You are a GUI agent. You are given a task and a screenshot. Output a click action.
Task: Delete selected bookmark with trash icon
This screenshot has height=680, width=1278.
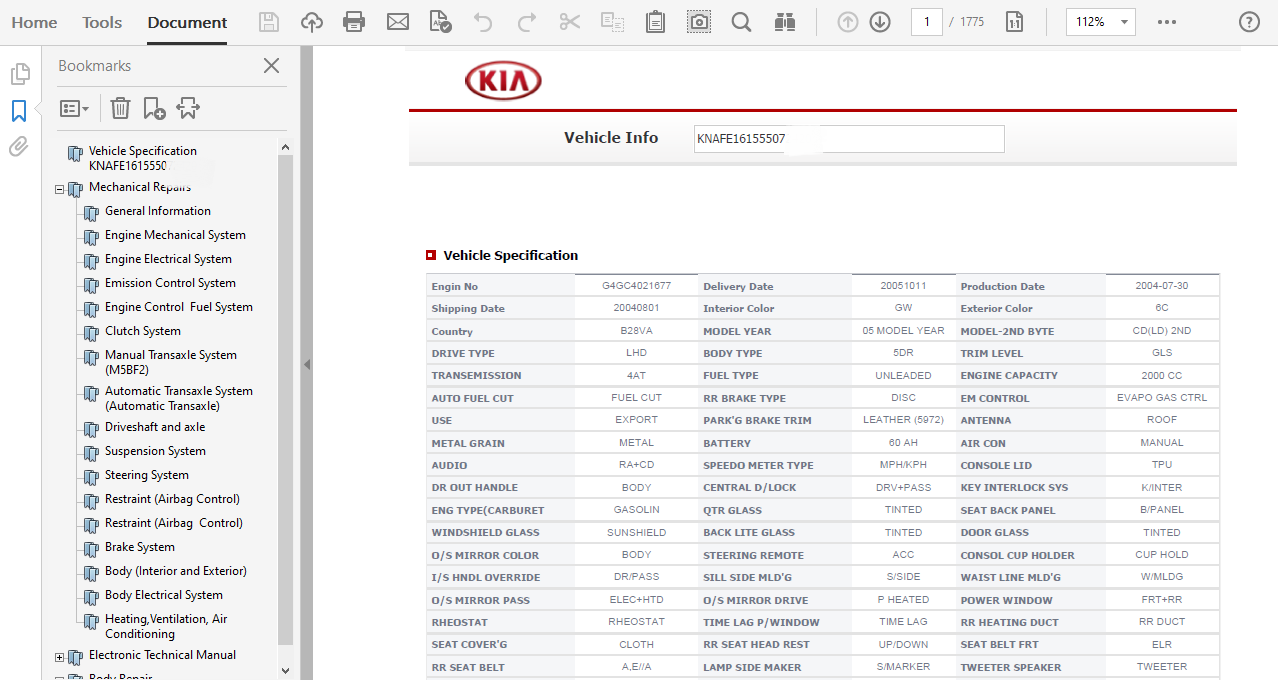point(120,108)
